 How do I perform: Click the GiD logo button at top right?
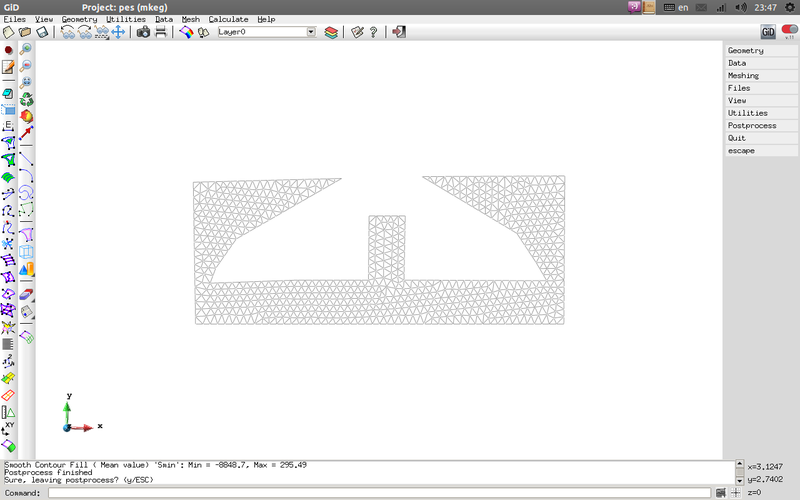tap(768, 32)
